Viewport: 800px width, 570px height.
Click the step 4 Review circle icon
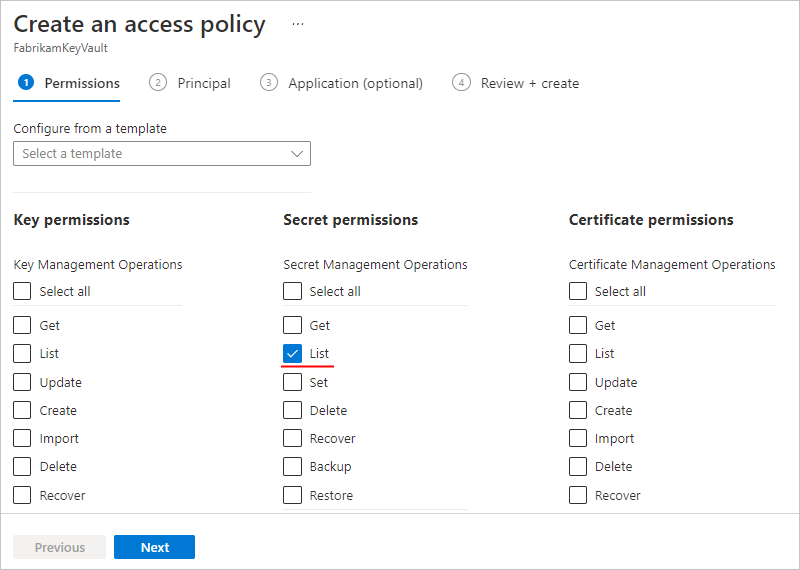click(x=461, y=83)
